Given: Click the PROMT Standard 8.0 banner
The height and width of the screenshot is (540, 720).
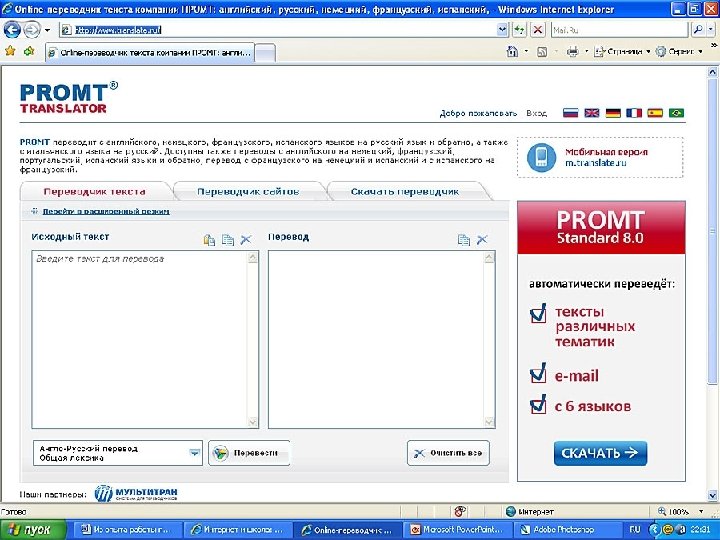Looking at the screenshot, I should coord(601,227).
